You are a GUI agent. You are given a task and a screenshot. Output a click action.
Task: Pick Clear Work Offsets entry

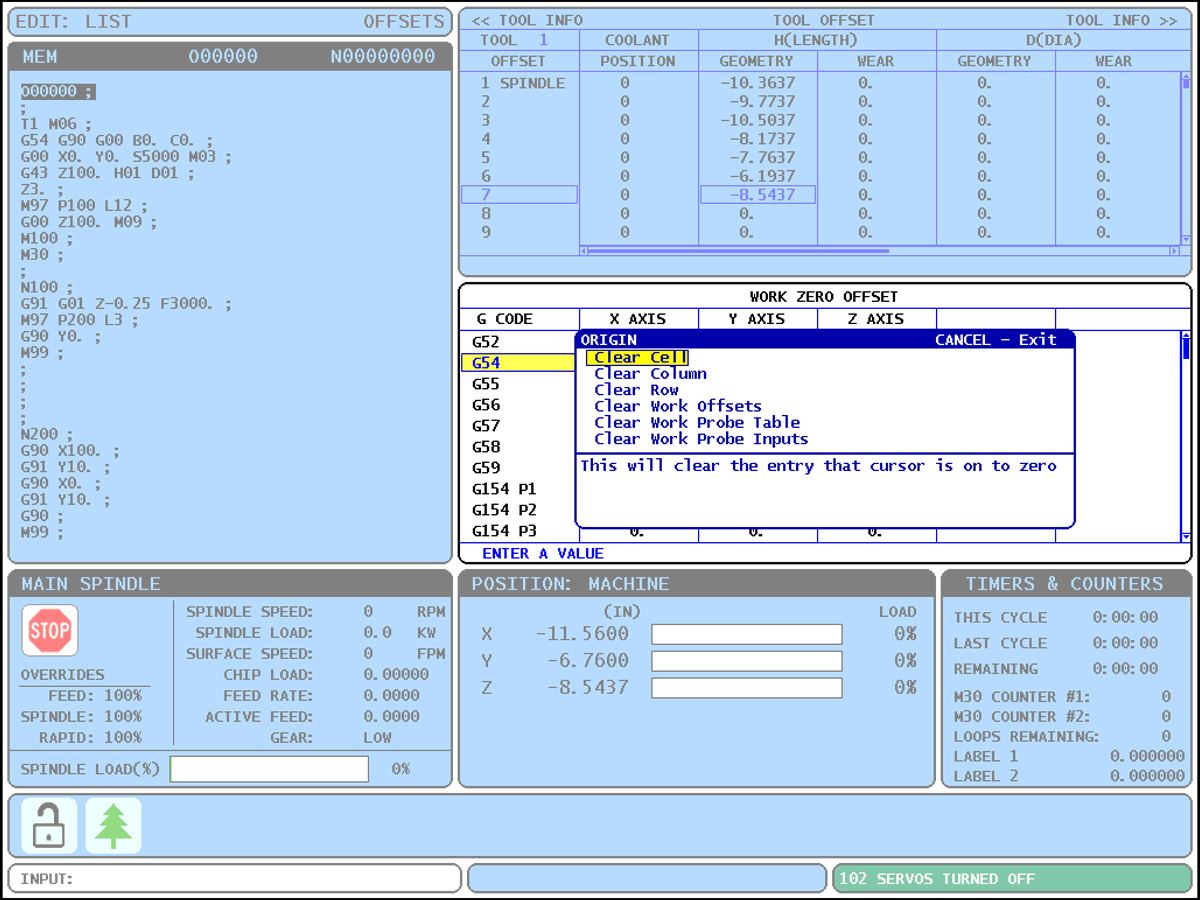677,406
